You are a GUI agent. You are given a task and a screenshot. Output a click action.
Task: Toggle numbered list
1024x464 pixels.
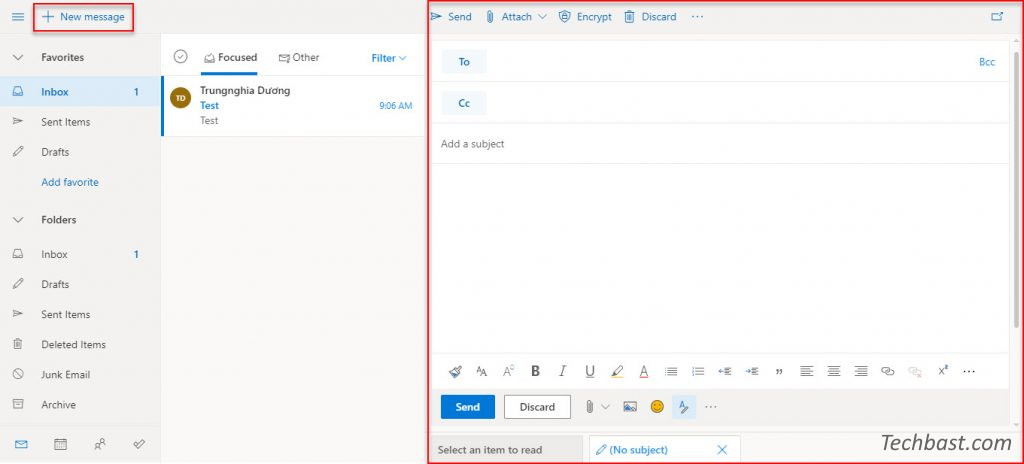pos(698,371)
